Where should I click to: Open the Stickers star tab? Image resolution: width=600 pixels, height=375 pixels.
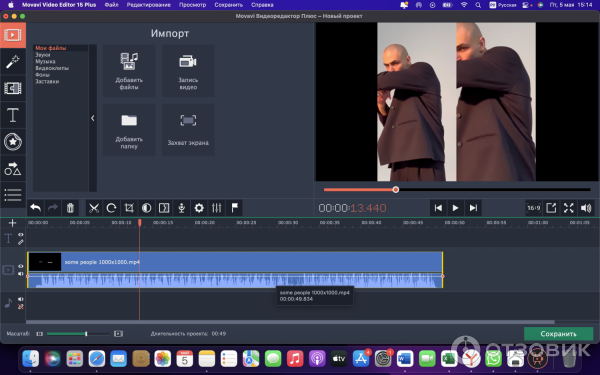click(x=13, y=142)
